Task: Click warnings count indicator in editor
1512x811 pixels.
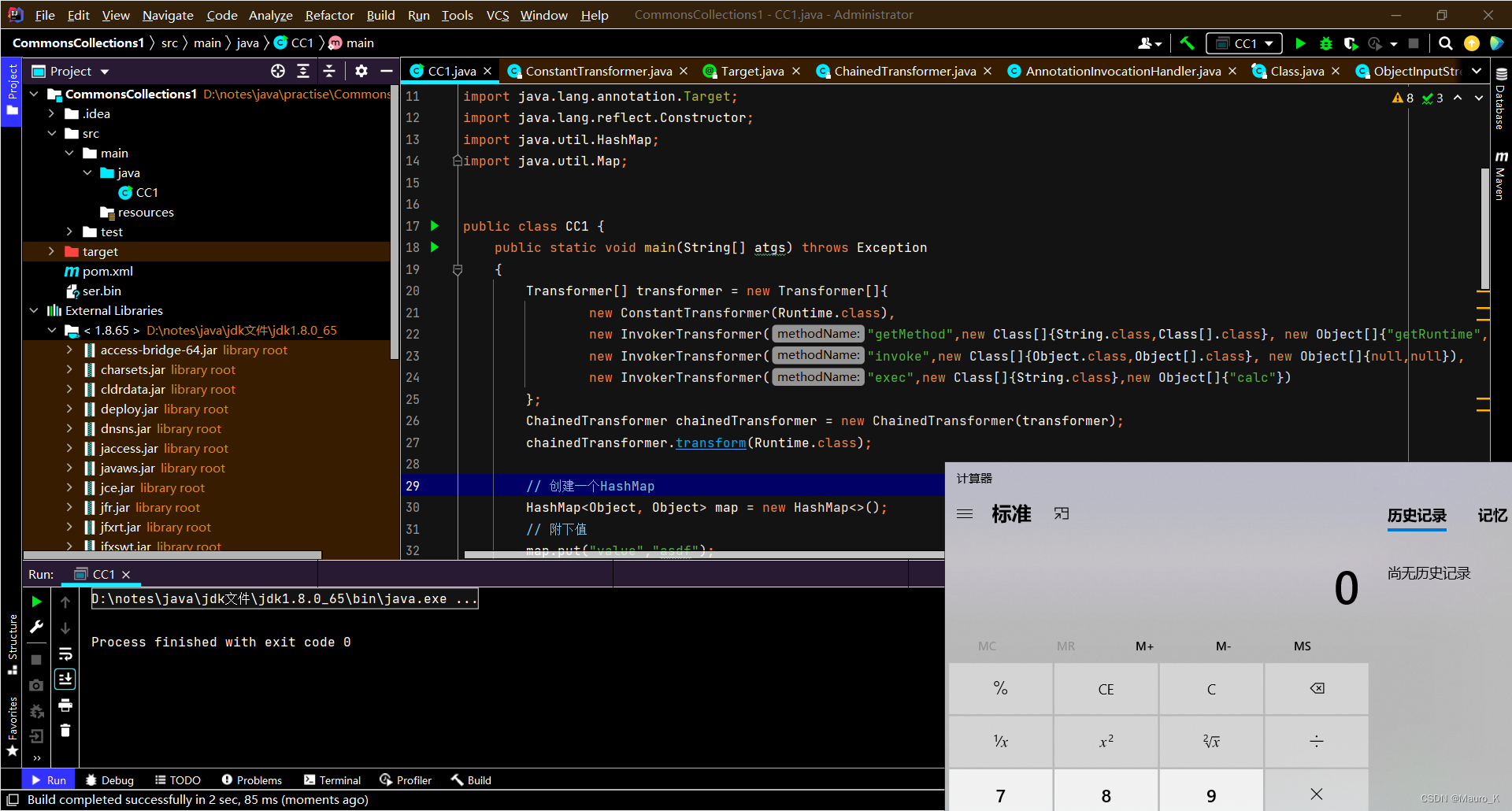Action: pos(1403,98)
